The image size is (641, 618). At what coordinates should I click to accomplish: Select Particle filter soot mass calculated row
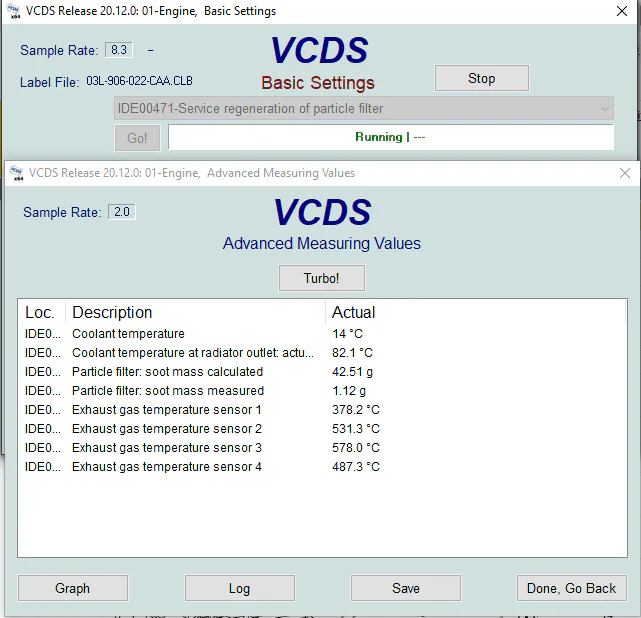tap(167, 372)
